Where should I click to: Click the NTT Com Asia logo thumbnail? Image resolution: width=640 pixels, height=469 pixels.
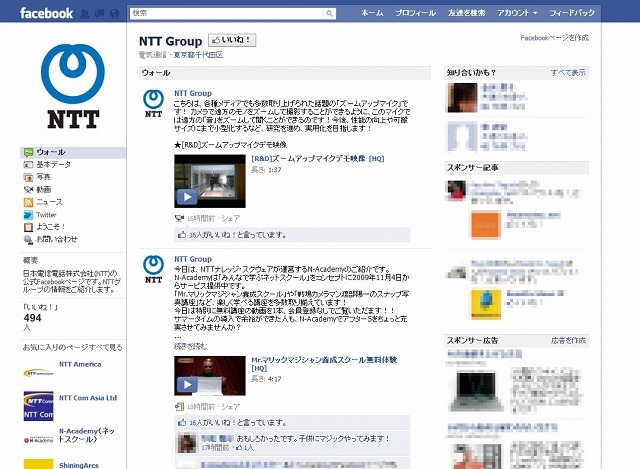(x=38, y=406)
